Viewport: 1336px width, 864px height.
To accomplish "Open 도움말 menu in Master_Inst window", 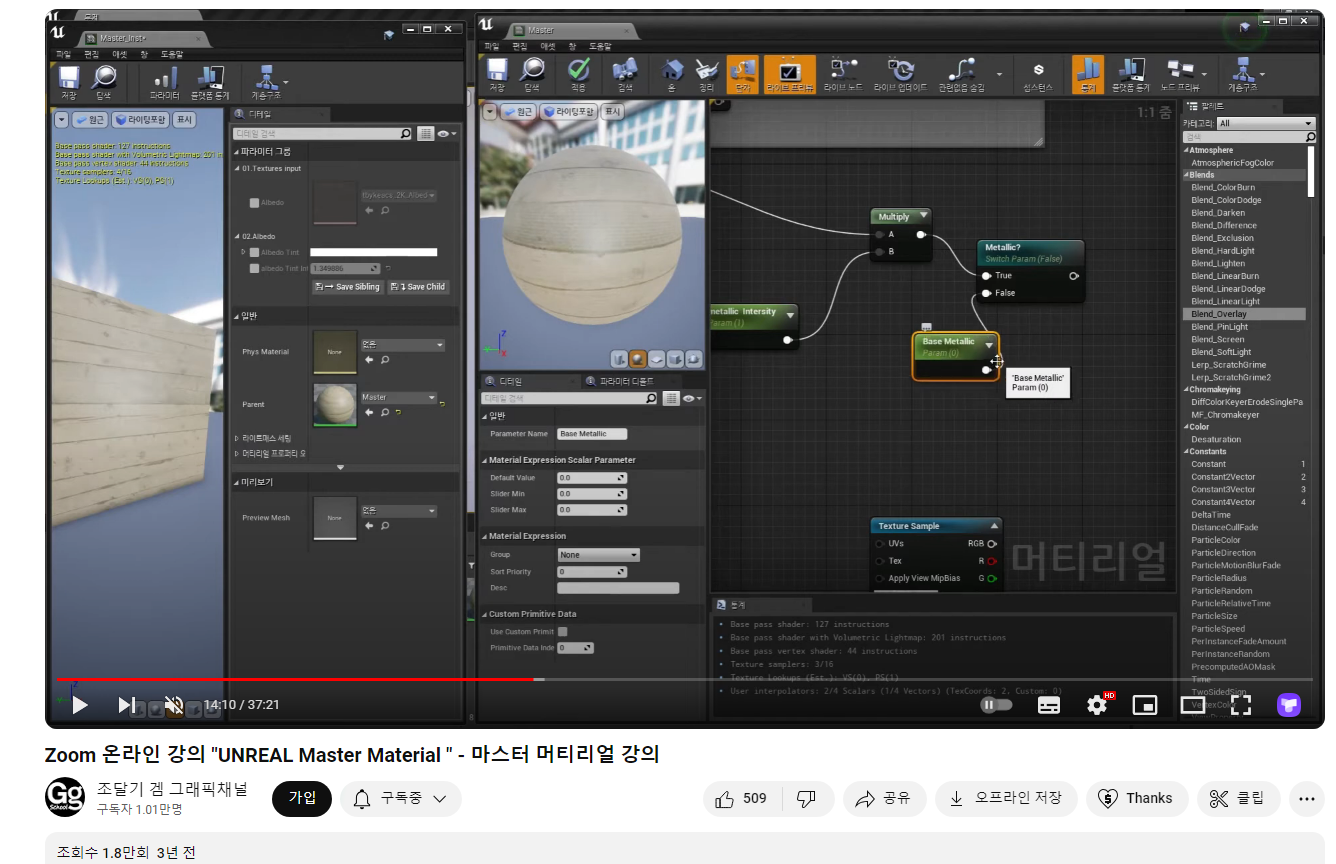I will click(172, 54).
